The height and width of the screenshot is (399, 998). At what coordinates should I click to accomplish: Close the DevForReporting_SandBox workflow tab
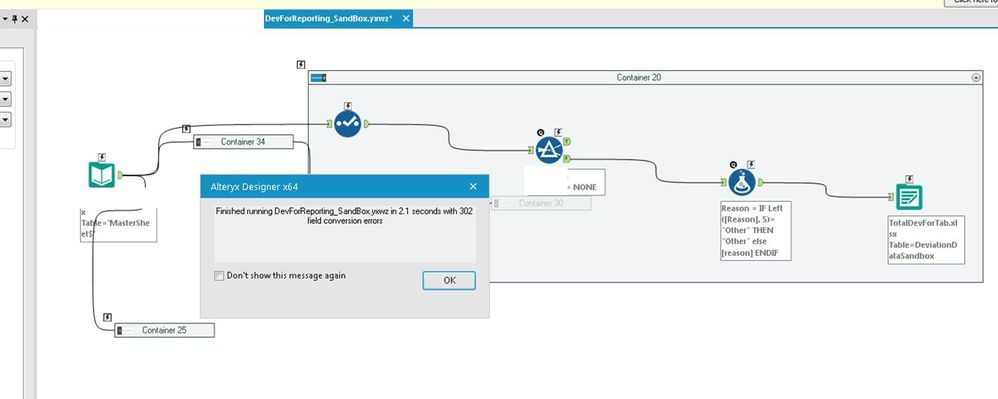pyautogui.click(x=405, y=18)
